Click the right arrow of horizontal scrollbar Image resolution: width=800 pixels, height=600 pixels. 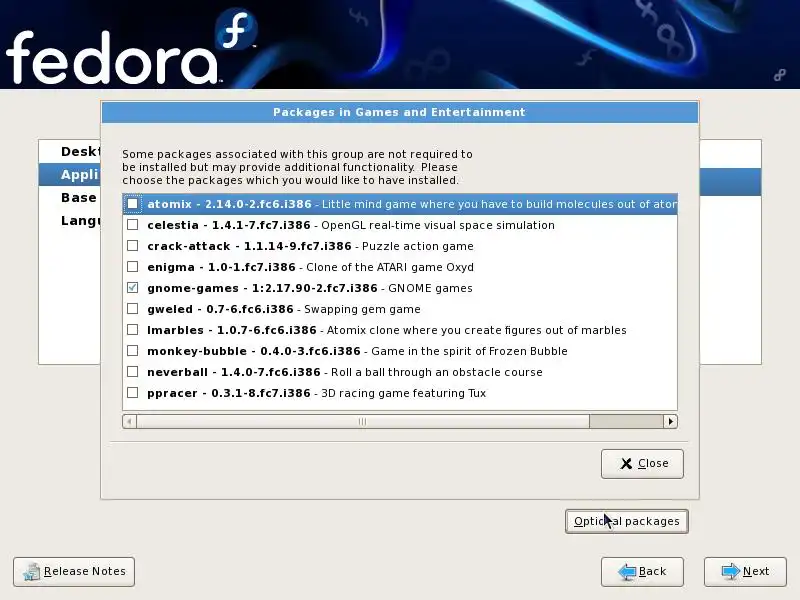[x=670, y=421]
